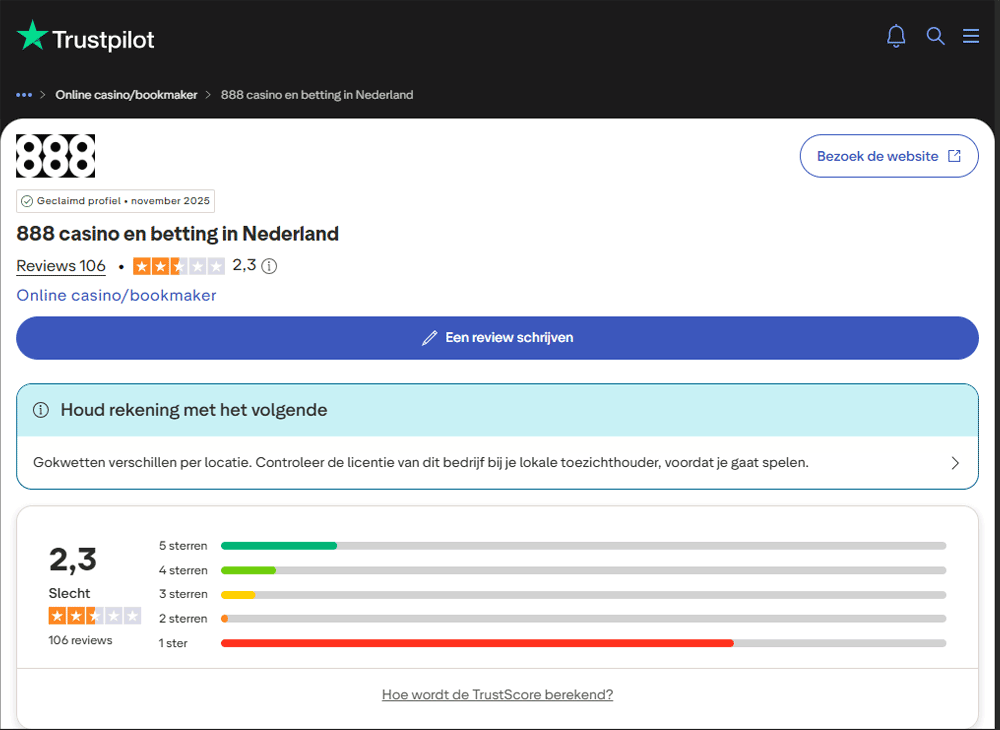Select the 1 ster label
The image size is (1000, 730).
(x=173, y=643)
